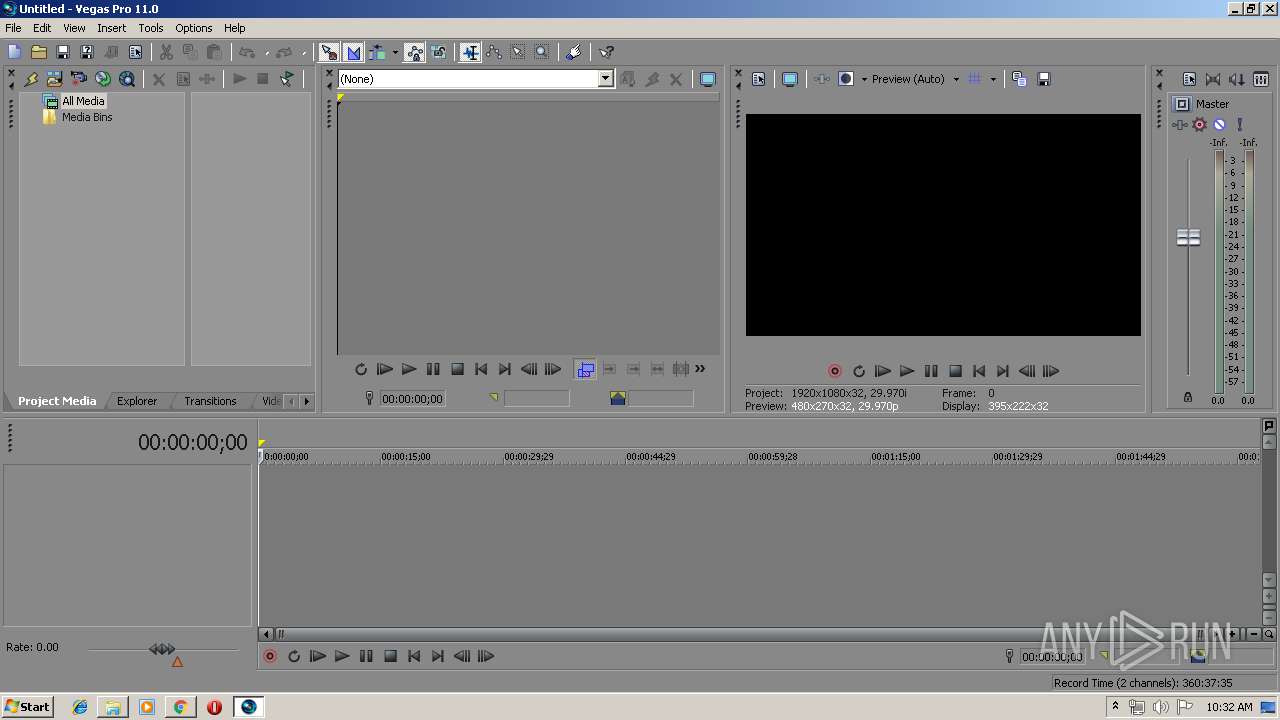Screen dimensions: 1280x720
Task: Click Dim output icon in mixer
Action: coord(1237,79)
